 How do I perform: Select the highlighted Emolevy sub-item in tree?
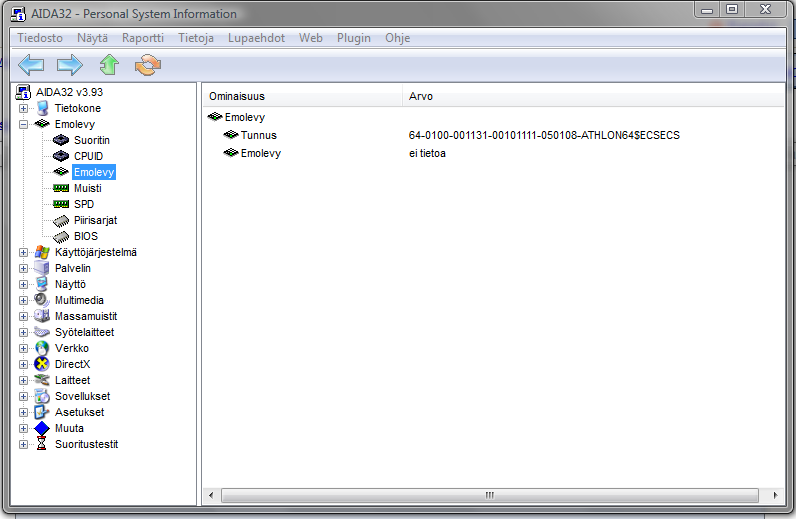pyautogui.click(x=94, y=172)
